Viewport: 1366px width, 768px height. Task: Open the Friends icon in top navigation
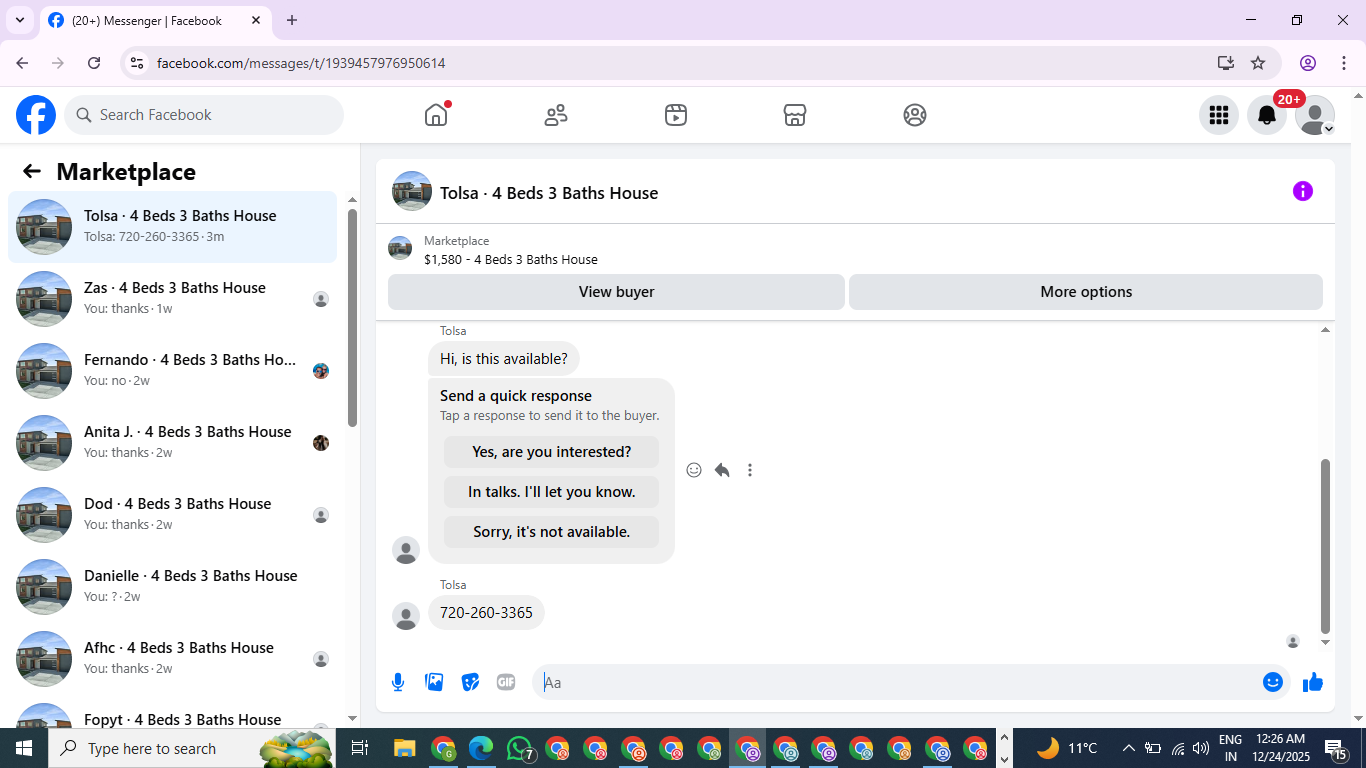556,115
